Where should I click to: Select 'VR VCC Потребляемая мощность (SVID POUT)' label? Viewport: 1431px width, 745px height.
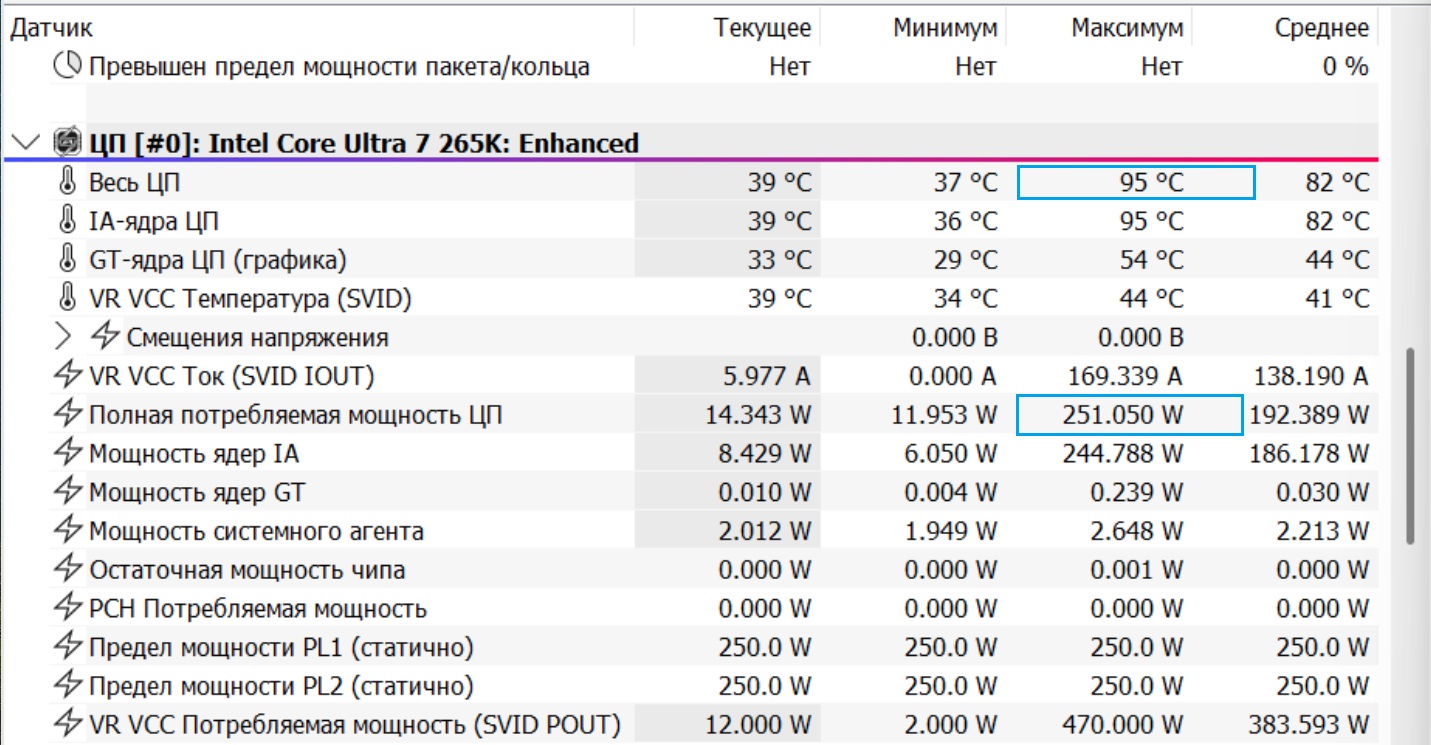pos(355,724)
